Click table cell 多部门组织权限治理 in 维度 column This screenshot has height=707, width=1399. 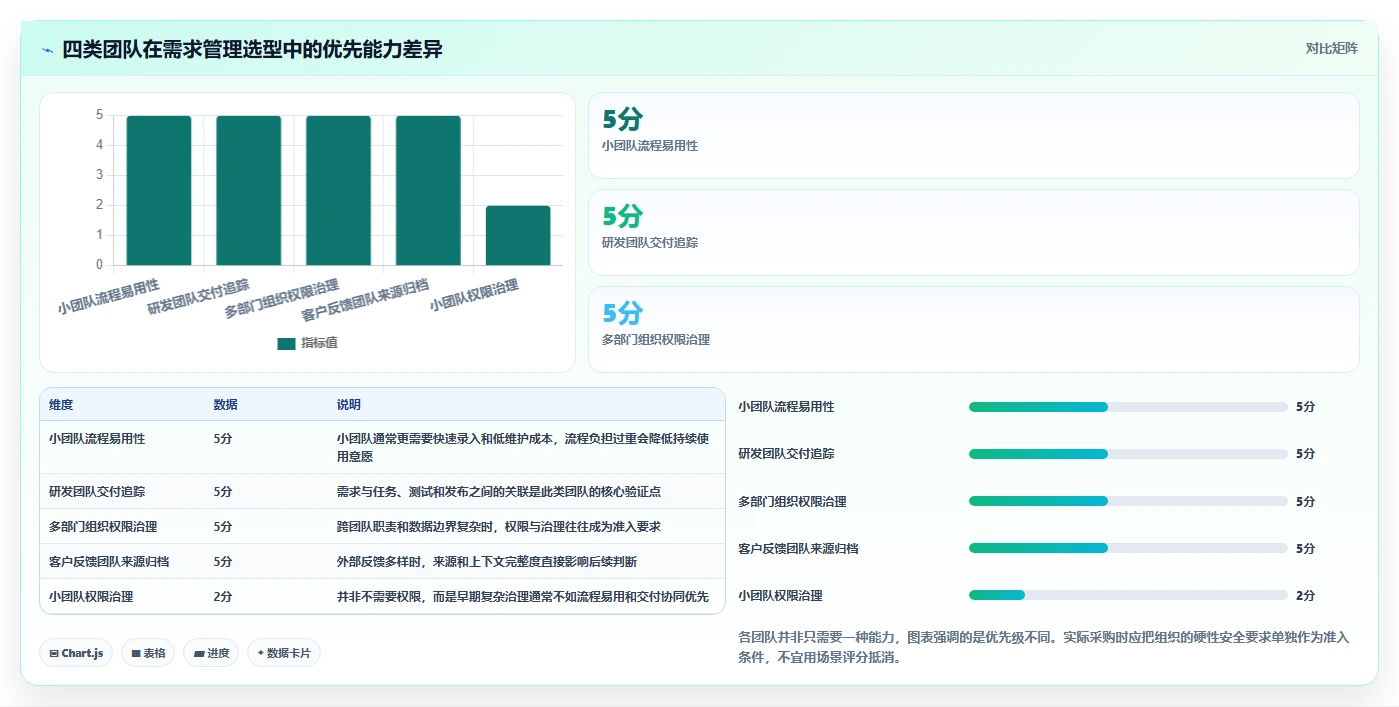point(103,527)
